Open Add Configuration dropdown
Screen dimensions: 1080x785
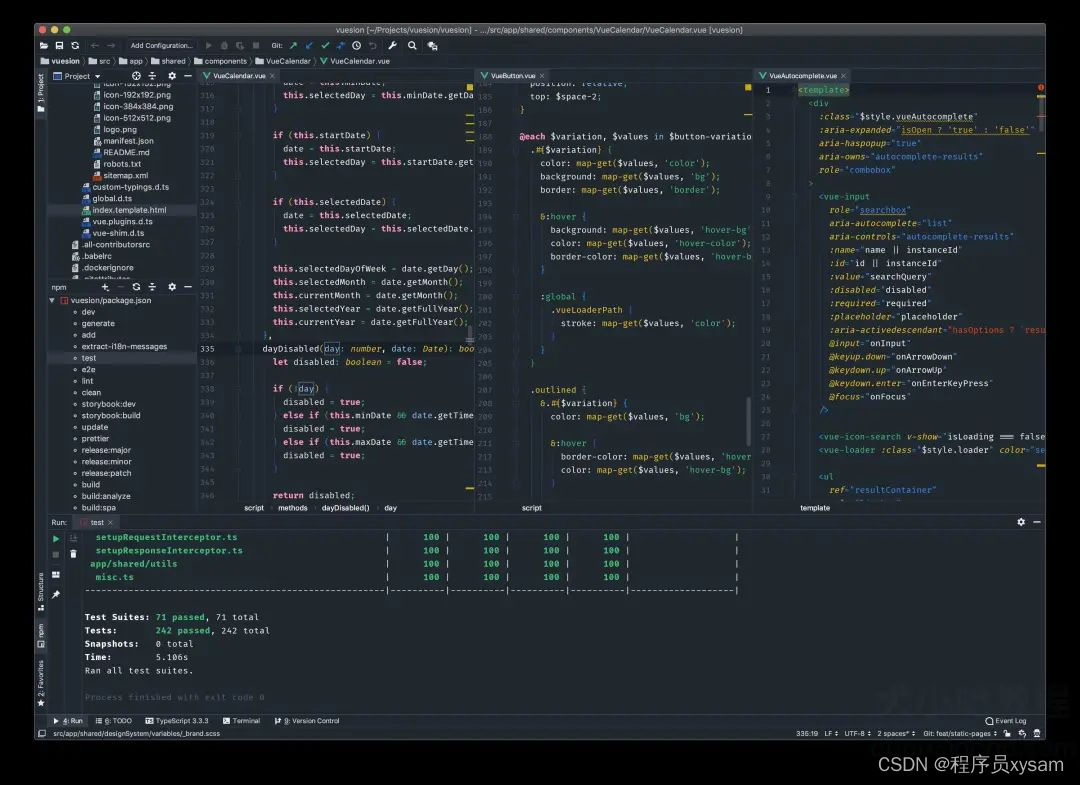[x=161, y=45]
